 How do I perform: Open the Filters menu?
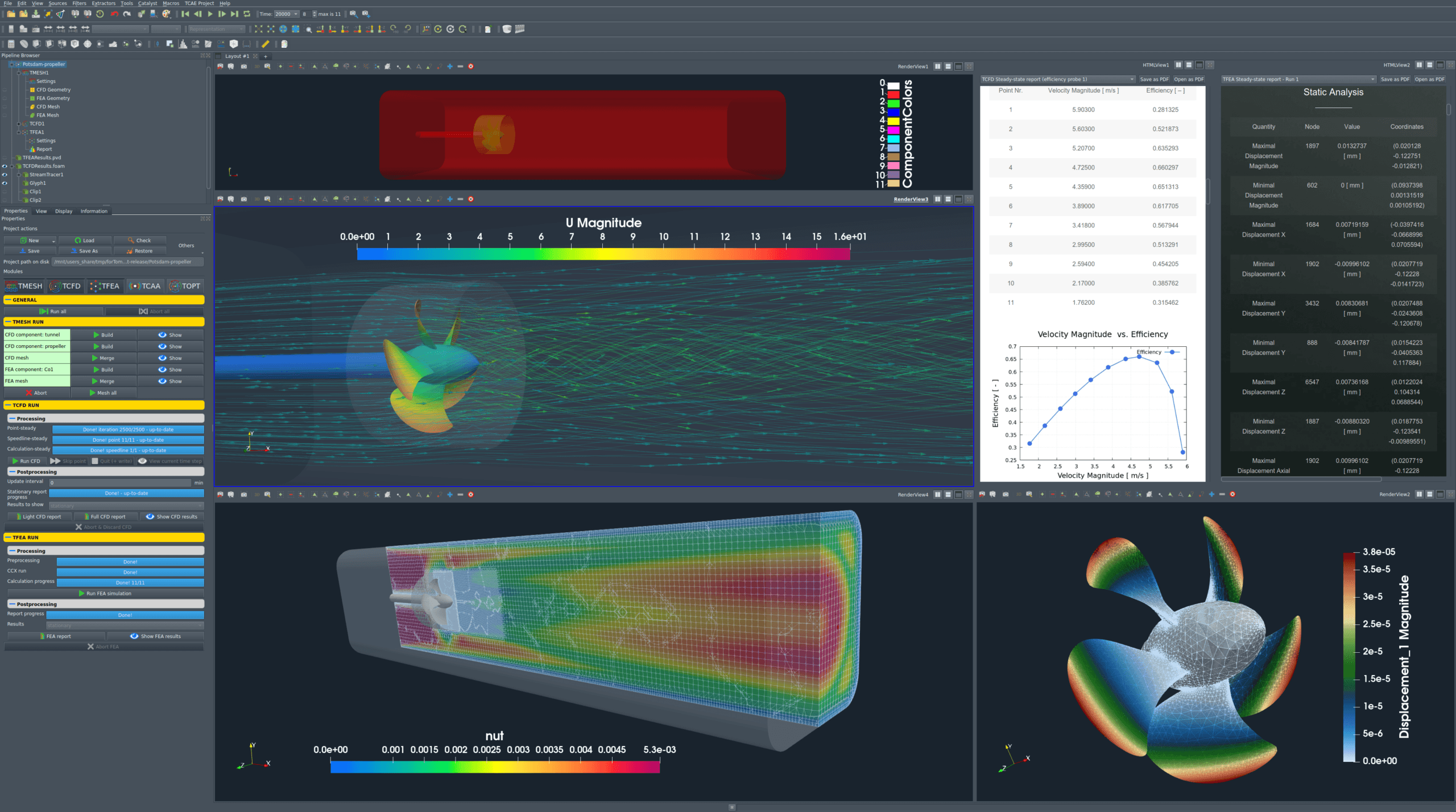pos(79,3)
